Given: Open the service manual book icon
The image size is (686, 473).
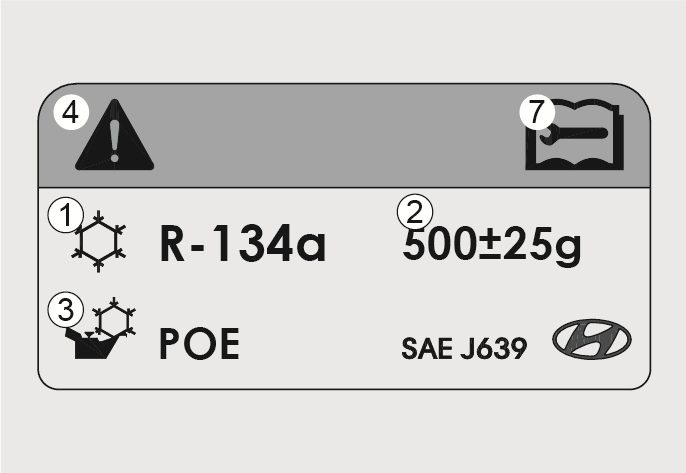Looking at the screenshot, I should coord(574,135).
